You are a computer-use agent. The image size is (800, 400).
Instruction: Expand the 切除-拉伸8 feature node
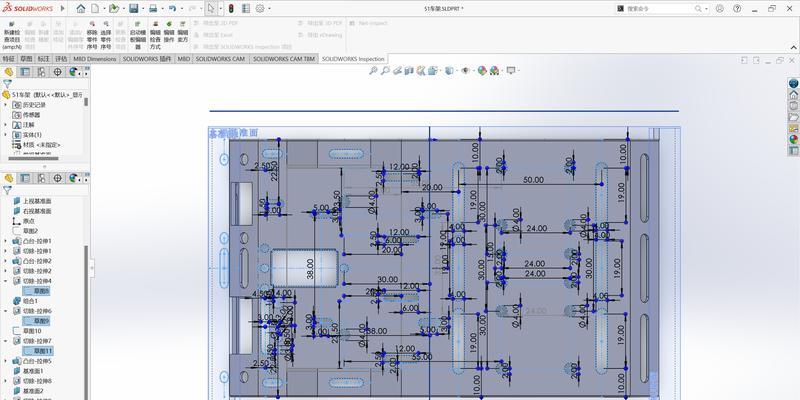[x=6, y=381]
